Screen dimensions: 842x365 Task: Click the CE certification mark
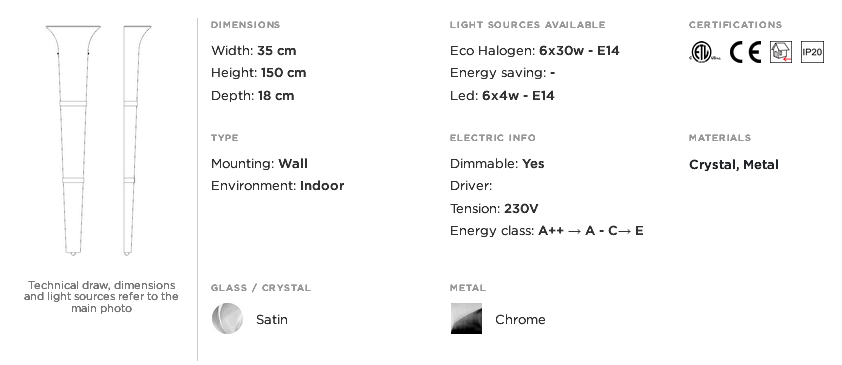pos(745,52)
